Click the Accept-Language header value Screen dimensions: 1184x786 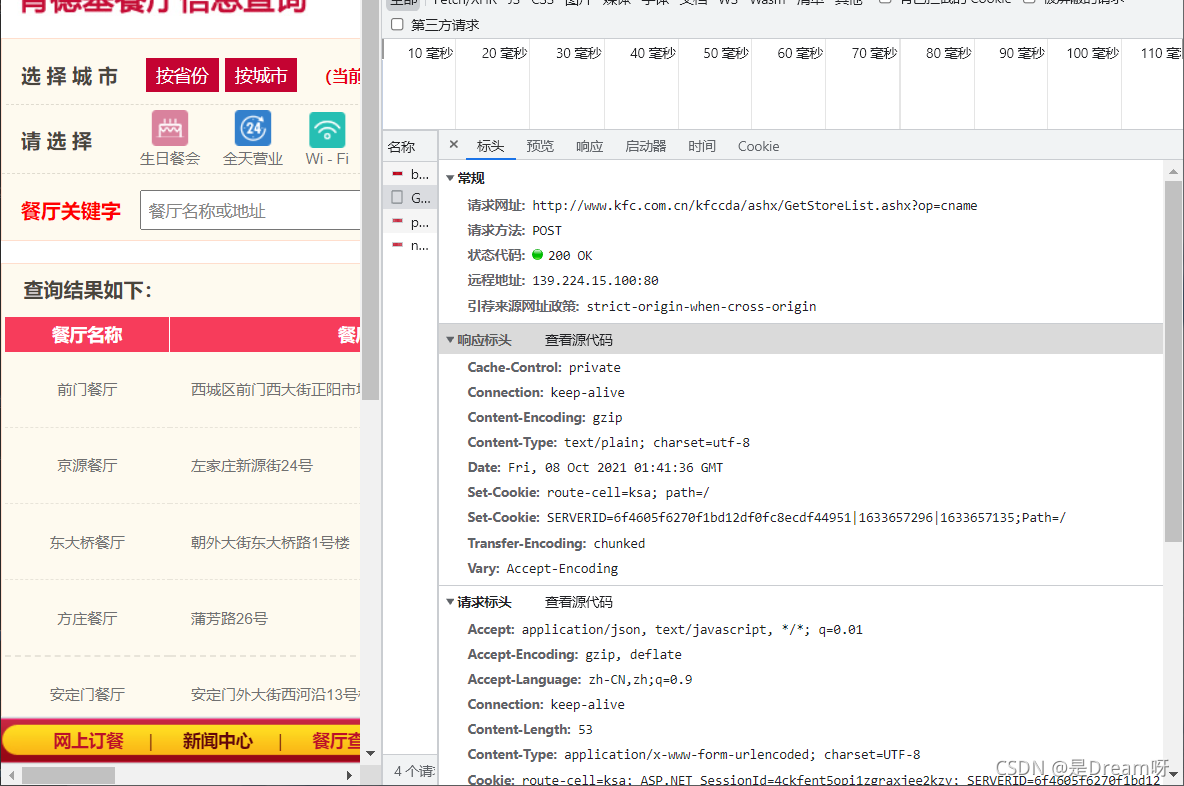click(640, 680)
